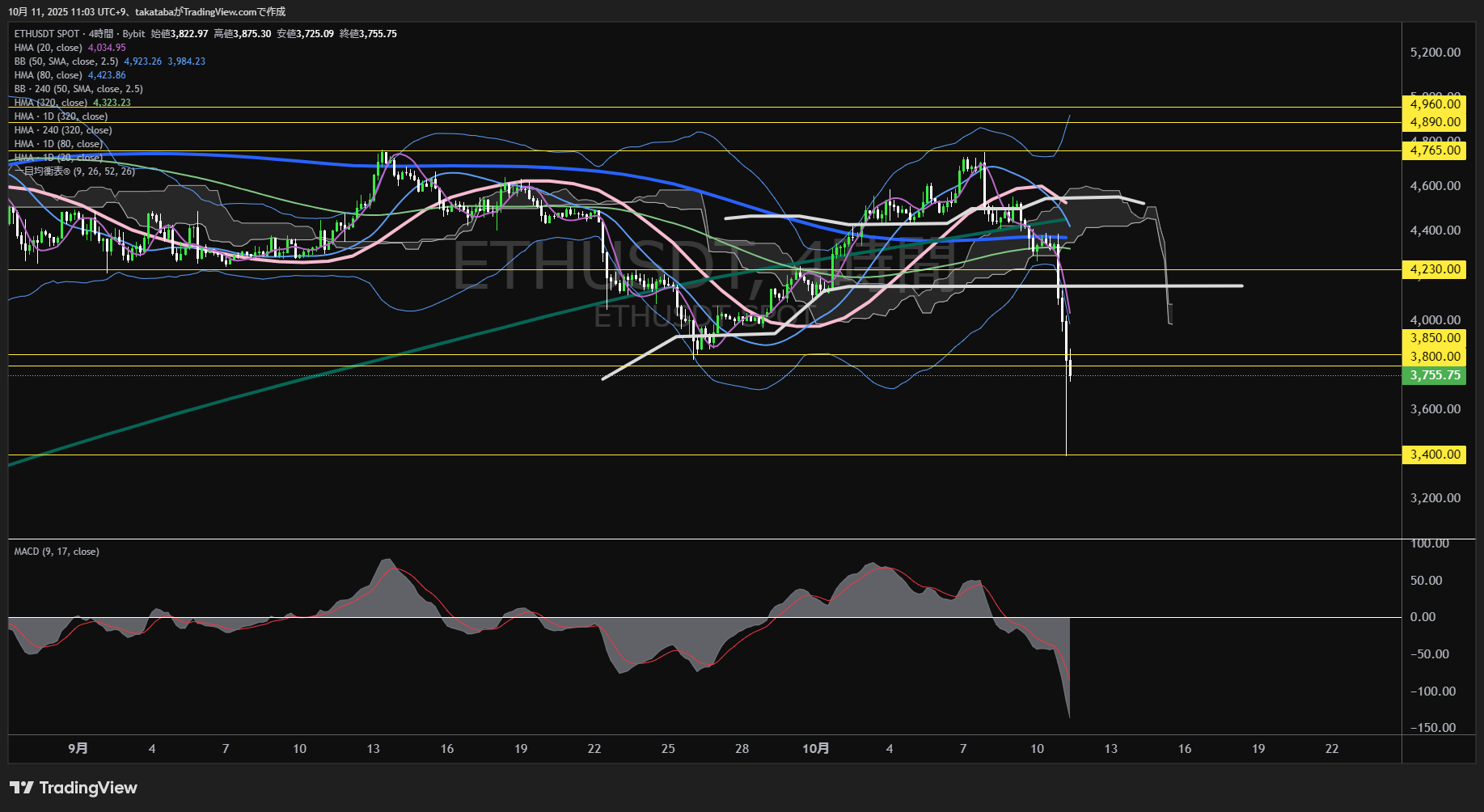Select the Ichimoku (9, 26, 52, 26) legend
The image size is (1484, 812).
[74, 171]
